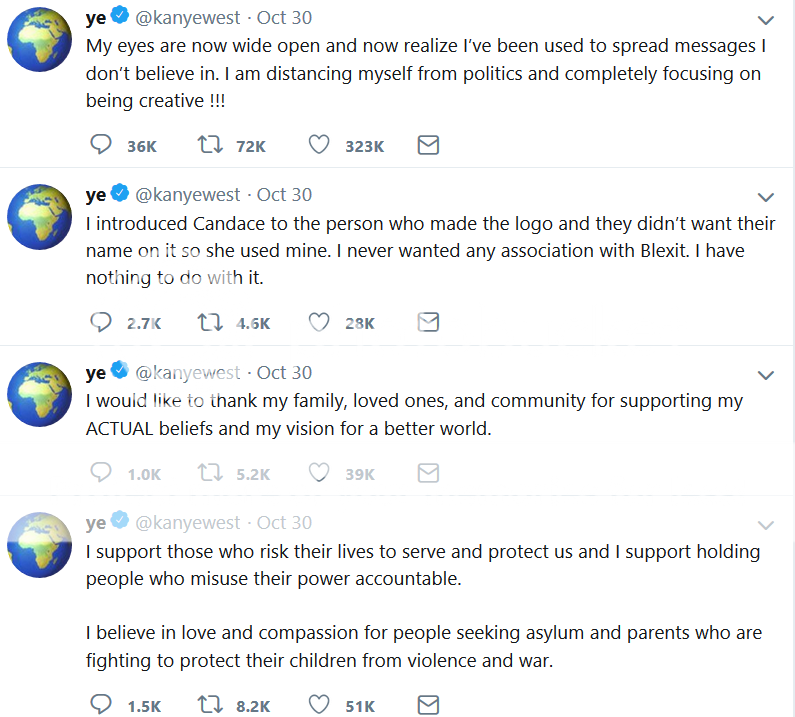Click the 'Oct 30' timestamp on the Blexit tweet
The height and width of the screenshot is (717, 795).
pos(284,195)
